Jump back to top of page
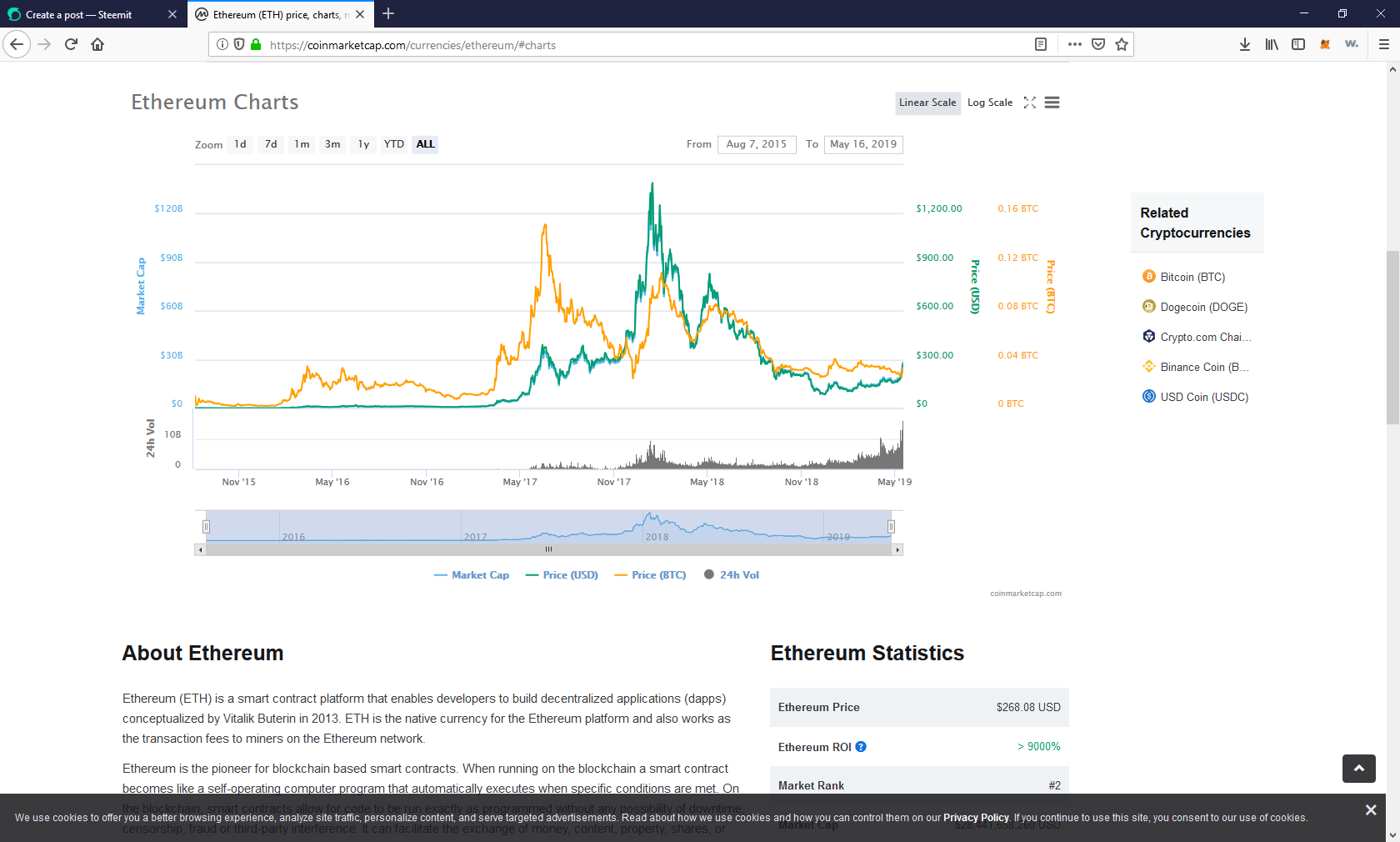The image size is (1400, 842). coord(1359,769)
